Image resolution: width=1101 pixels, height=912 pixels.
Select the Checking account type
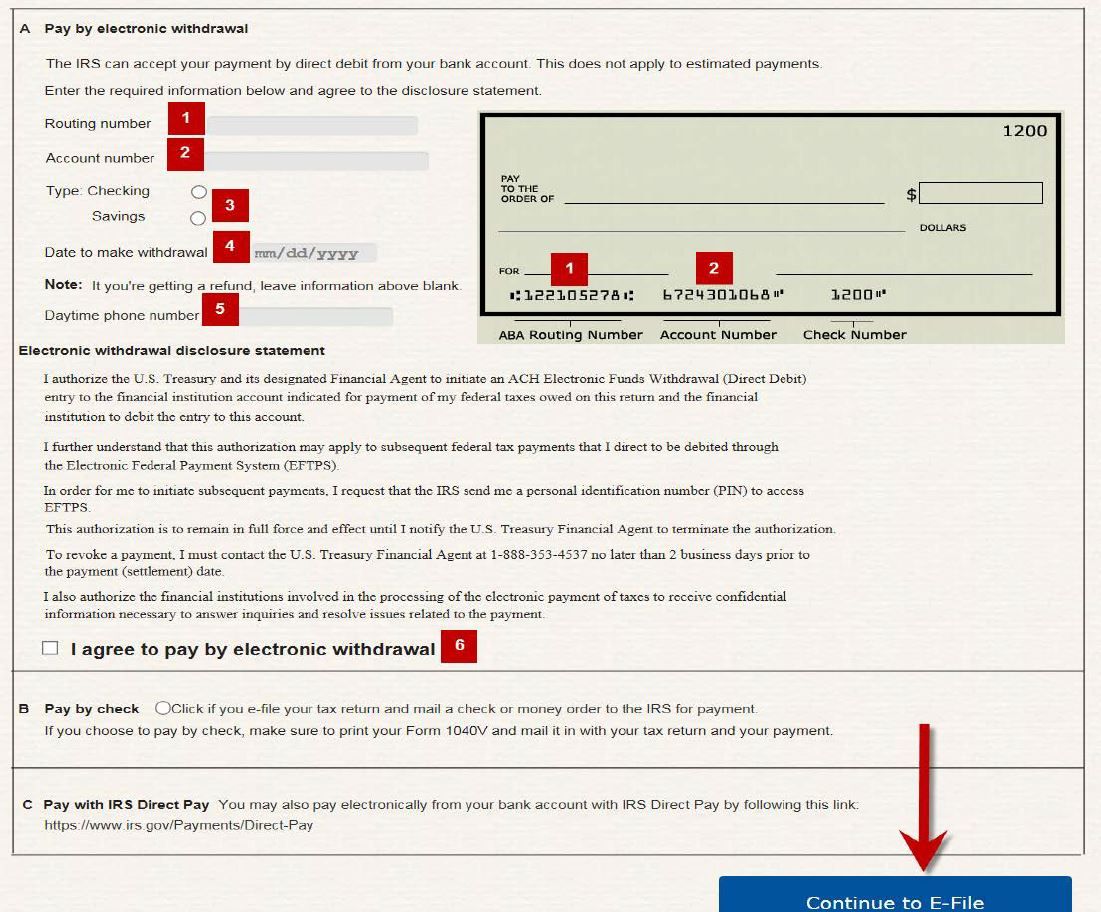(x=199, y=191)
